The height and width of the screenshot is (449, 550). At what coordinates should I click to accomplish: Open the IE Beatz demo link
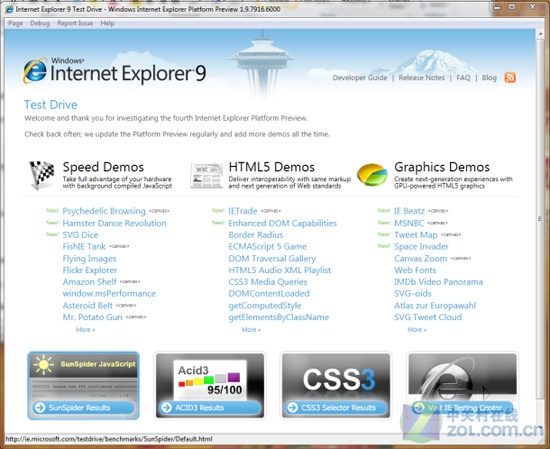[409, 211]
